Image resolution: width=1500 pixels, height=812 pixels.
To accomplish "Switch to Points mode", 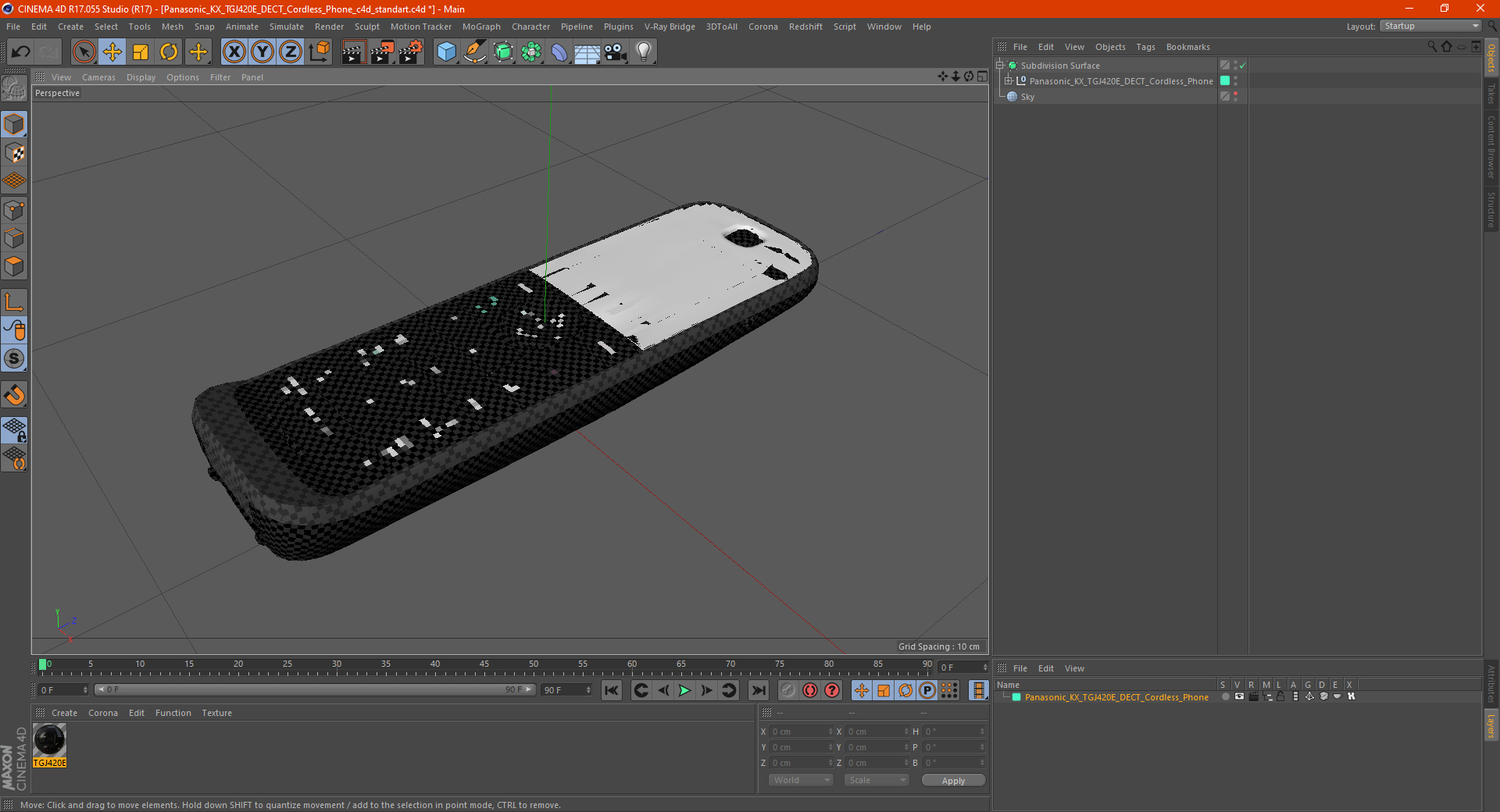I will pyautogui.click(x=14, y=209).
